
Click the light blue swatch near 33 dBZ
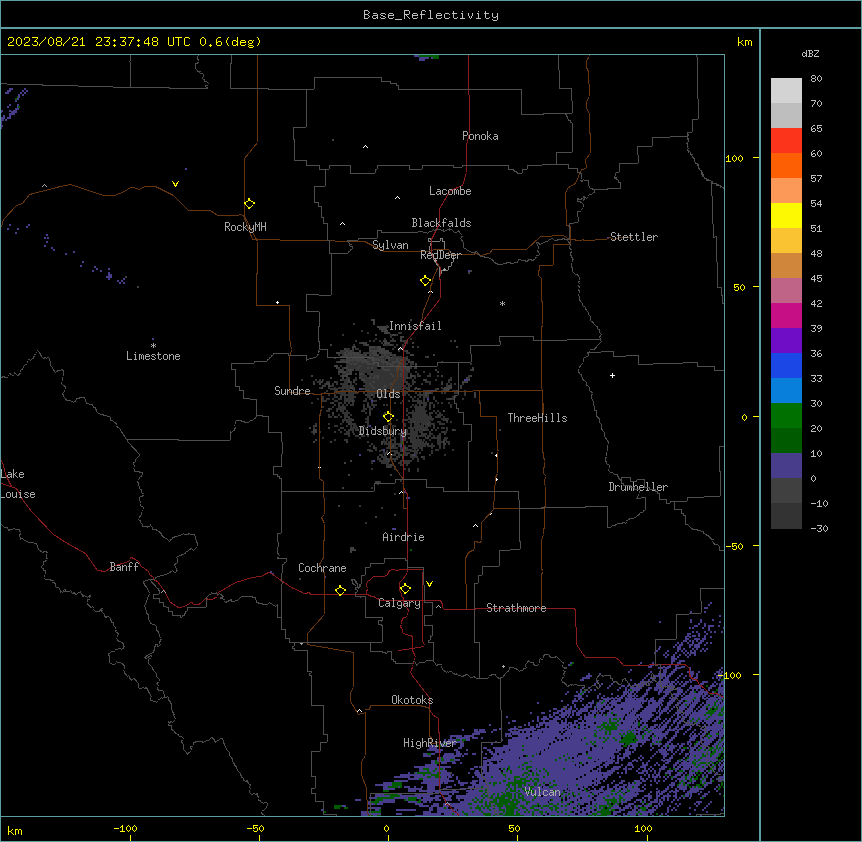pyautogui.click(x=786, y=390)
